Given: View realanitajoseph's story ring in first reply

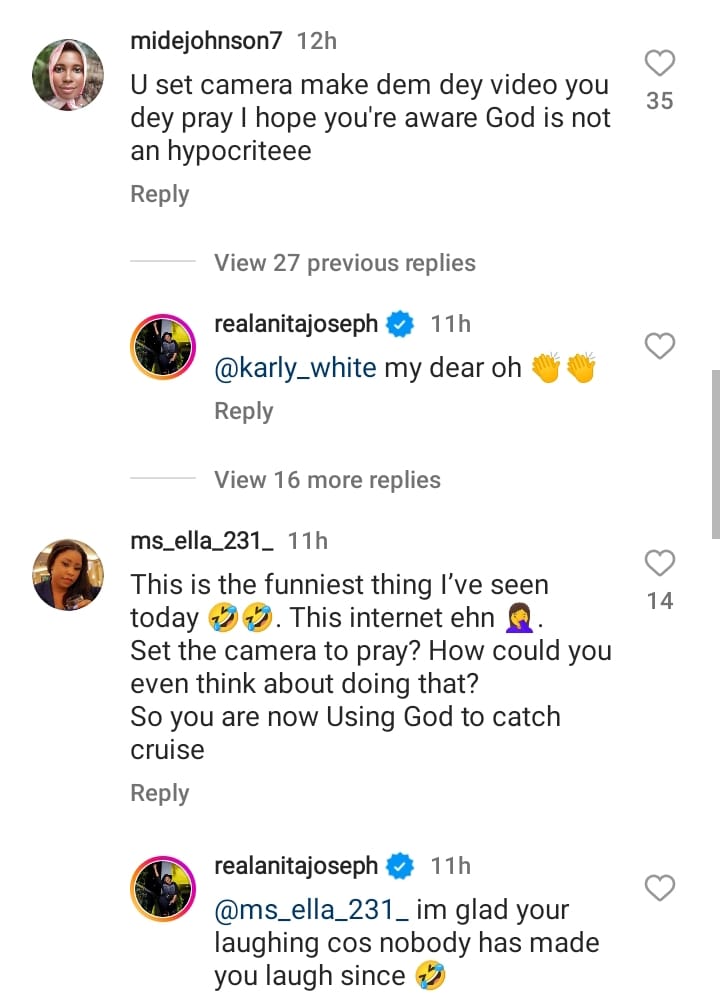Looking at the screenshot, I should tap(163, 347).
